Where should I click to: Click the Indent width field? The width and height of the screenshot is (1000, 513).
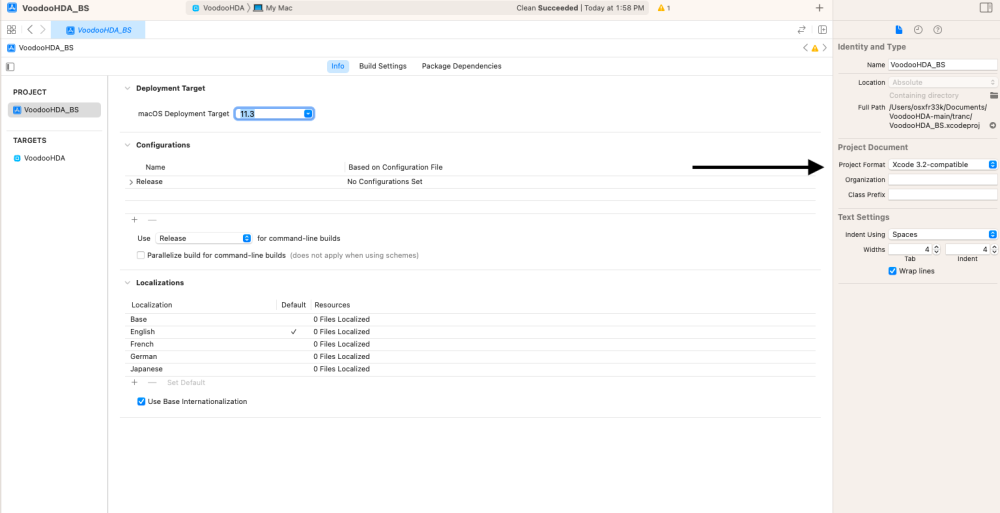(967, 249)
